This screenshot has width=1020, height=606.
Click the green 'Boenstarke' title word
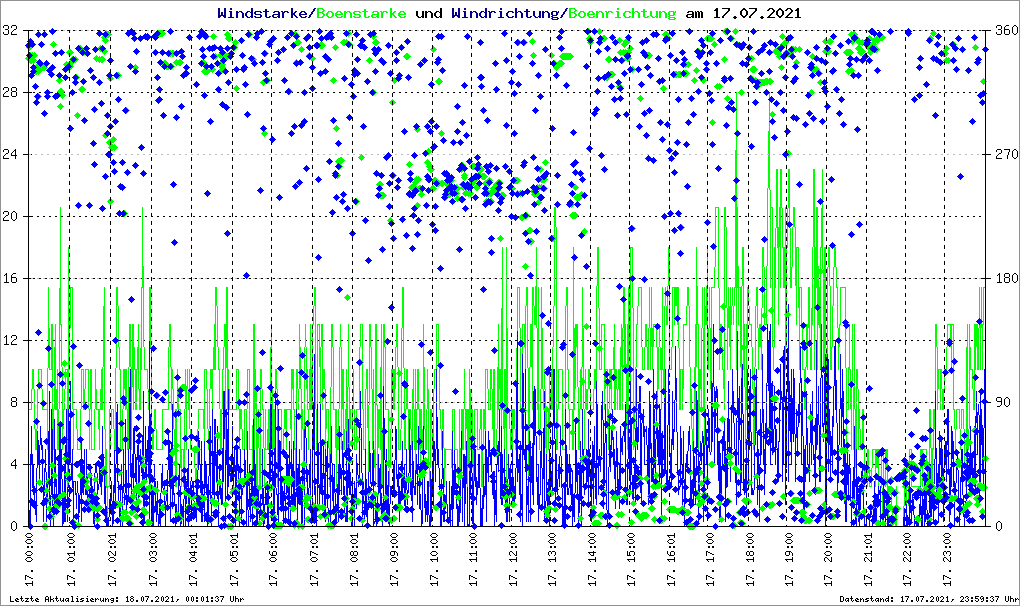pyautogui.click(x=362, y=13)
